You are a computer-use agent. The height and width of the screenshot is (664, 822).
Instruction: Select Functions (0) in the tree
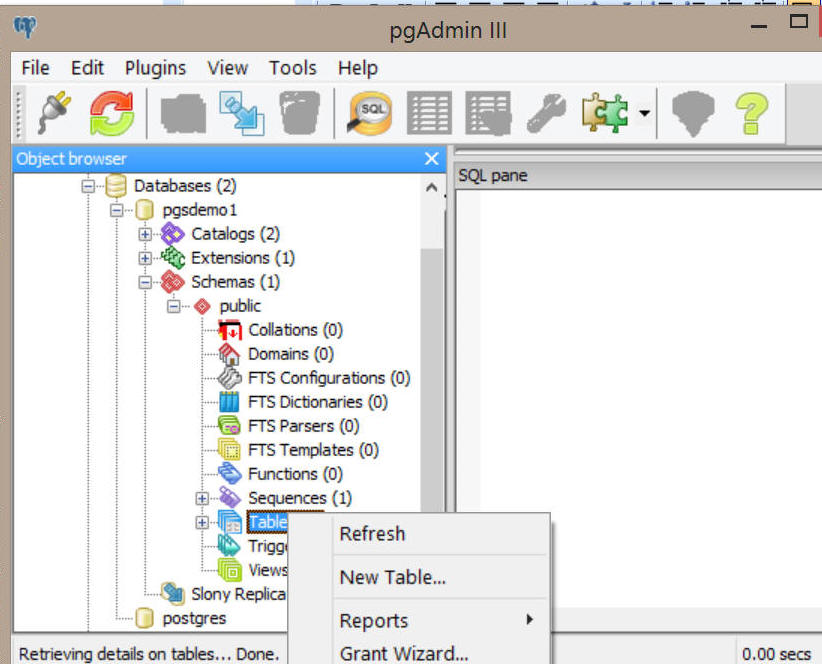295,474
